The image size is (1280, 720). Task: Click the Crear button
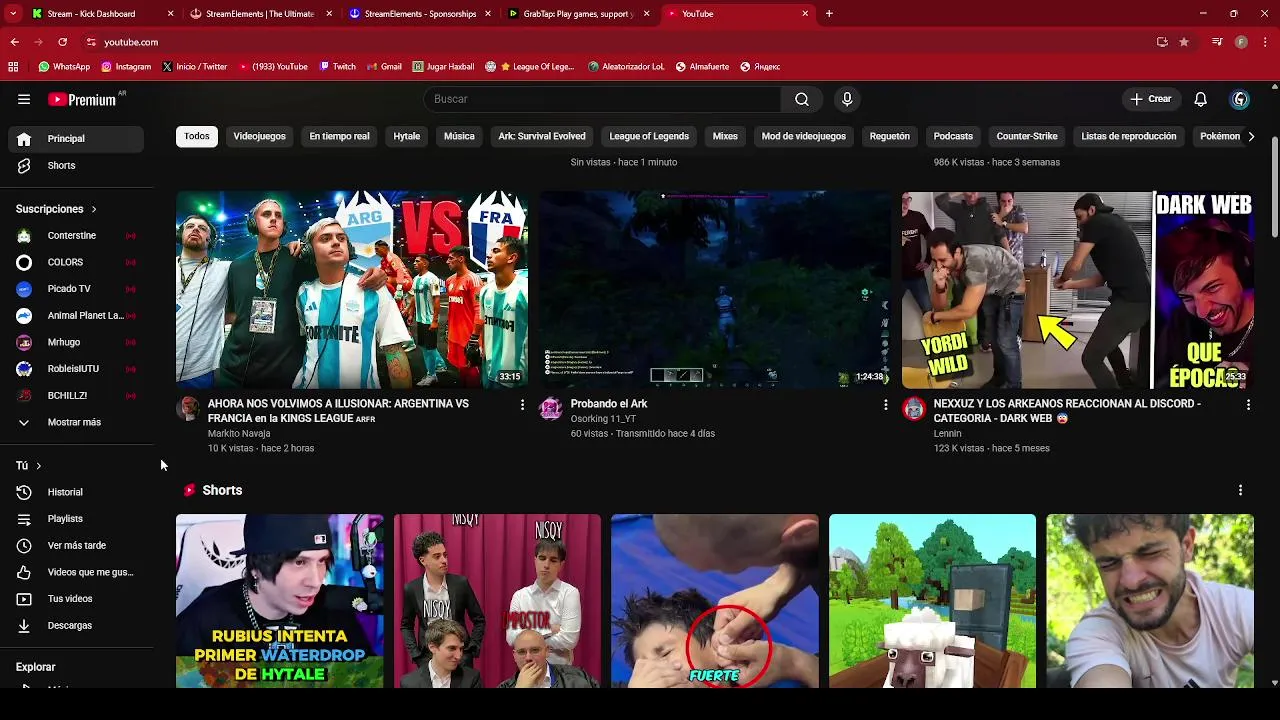tap(1151, 99)
